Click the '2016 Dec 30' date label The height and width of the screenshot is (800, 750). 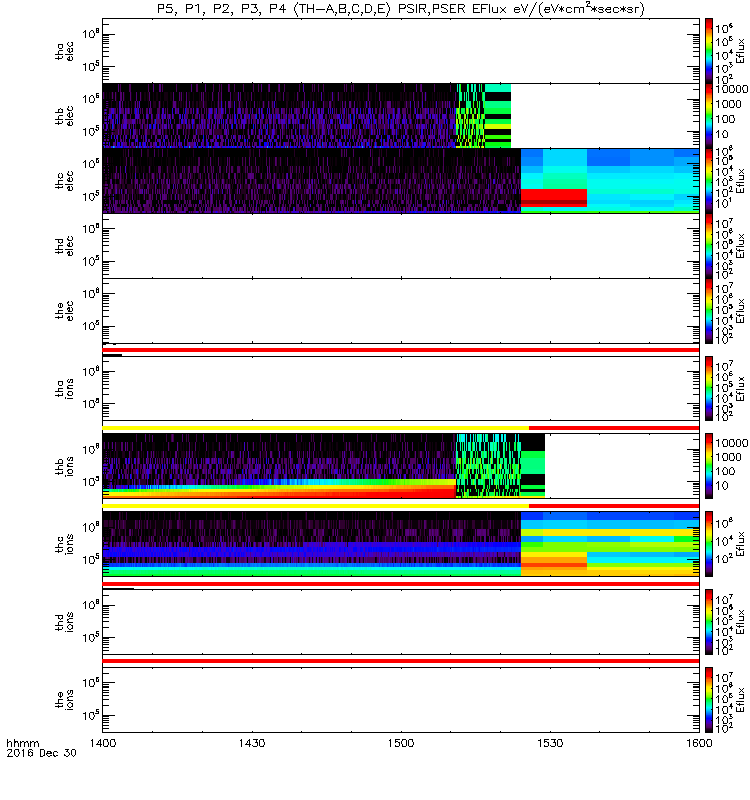(41, 754)
